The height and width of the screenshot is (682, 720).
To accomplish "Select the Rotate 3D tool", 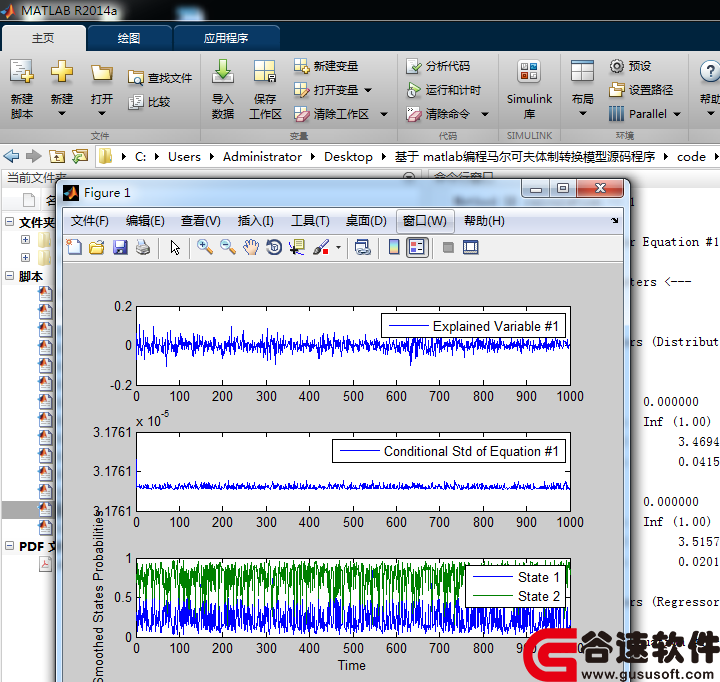I will point(274,248).
